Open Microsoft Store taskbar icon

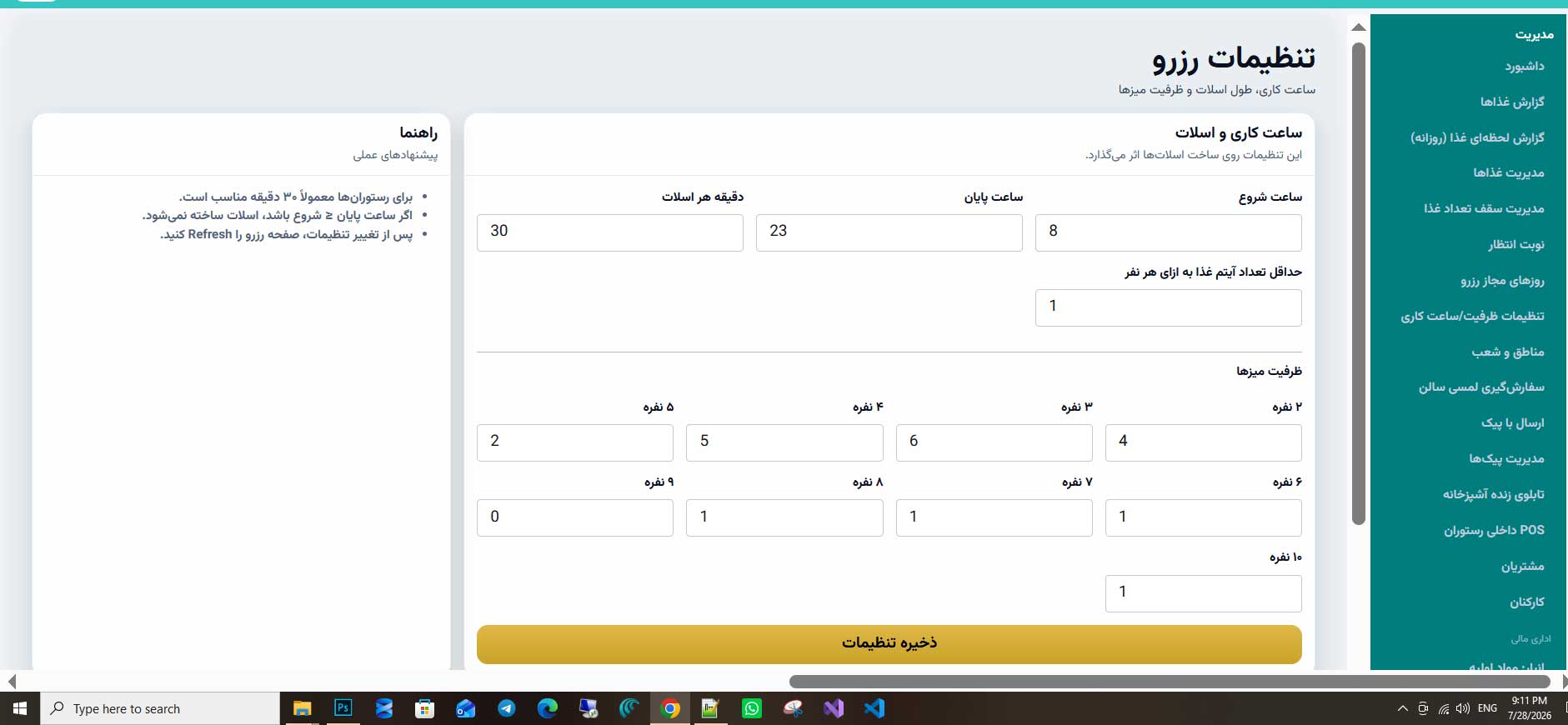[425, 708]
